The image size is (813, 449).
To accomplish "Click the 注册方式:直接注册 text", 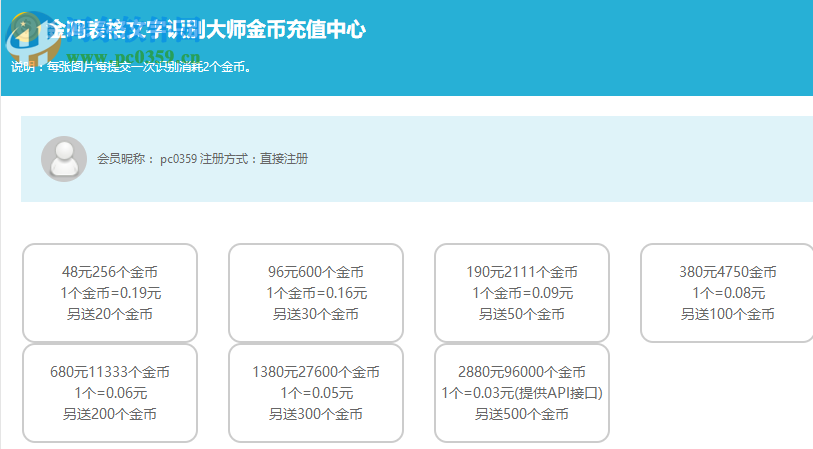I will point(254,159).
